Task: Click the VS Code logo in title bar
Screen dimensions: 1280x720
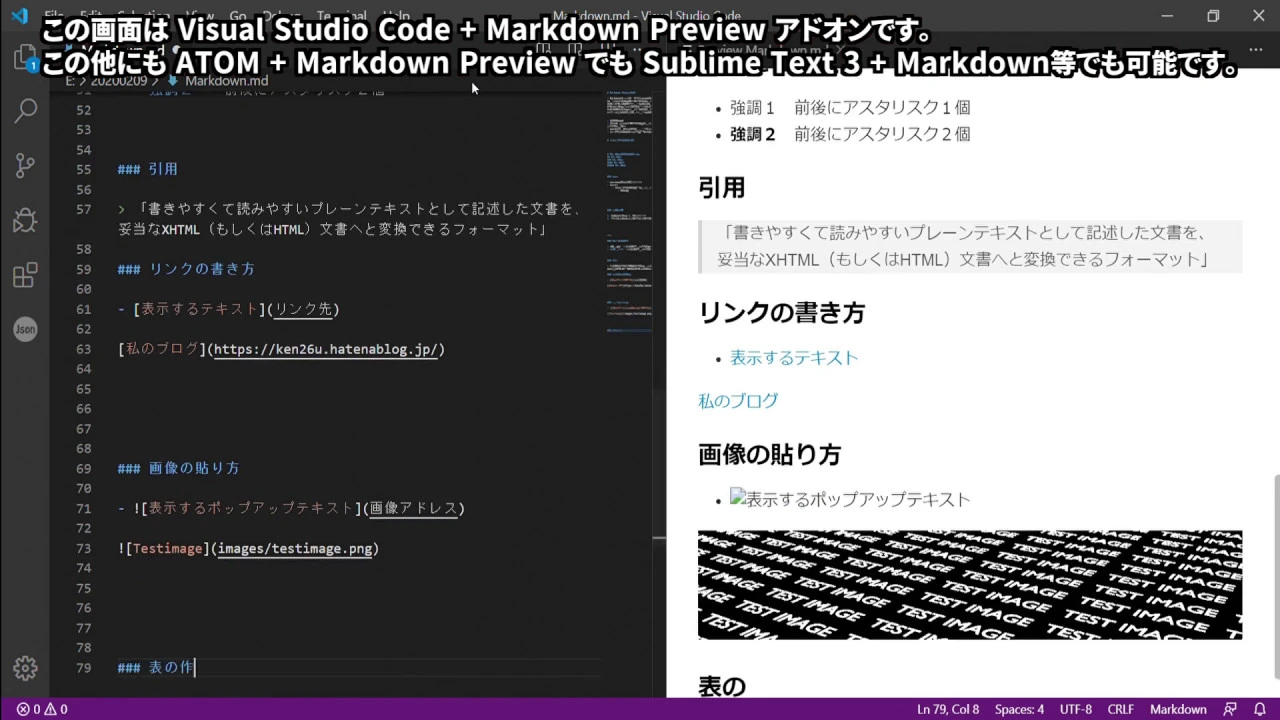Action: coord(19,15)
